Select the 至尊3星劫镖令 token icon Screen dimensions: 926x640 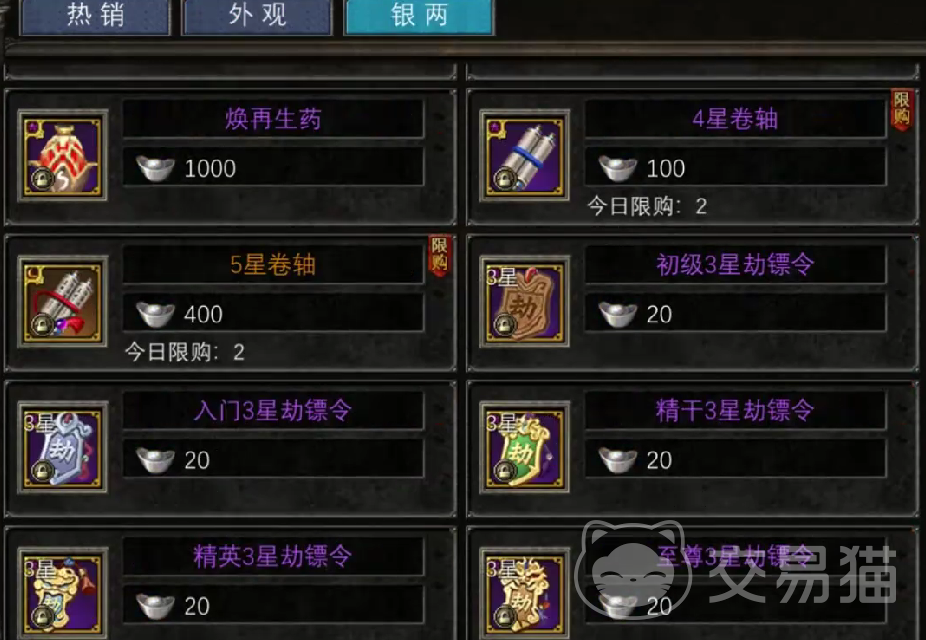point(524,593)
